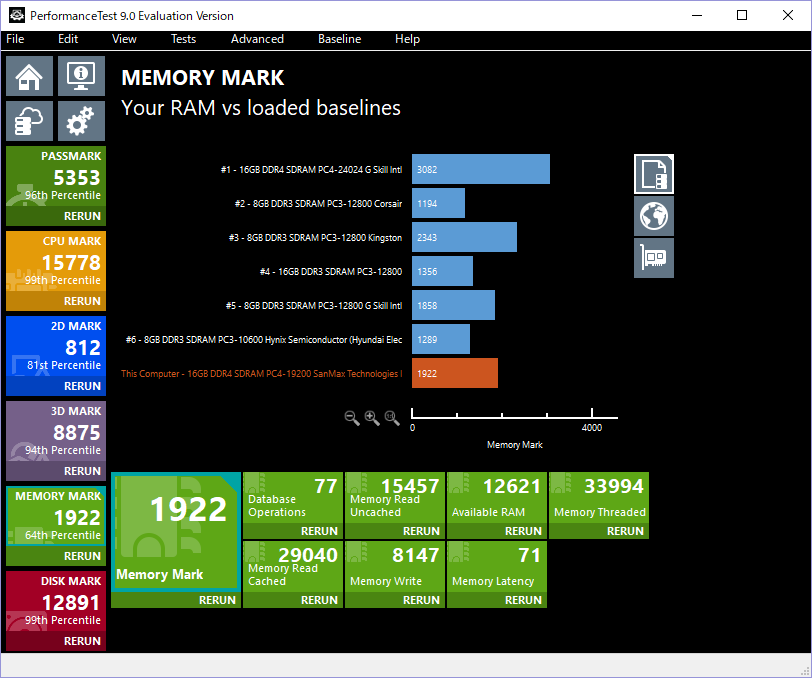Screen dimensions: 812x678
Task: Select the loaded baselines chart view icon
Action: [x=654, y=174]
